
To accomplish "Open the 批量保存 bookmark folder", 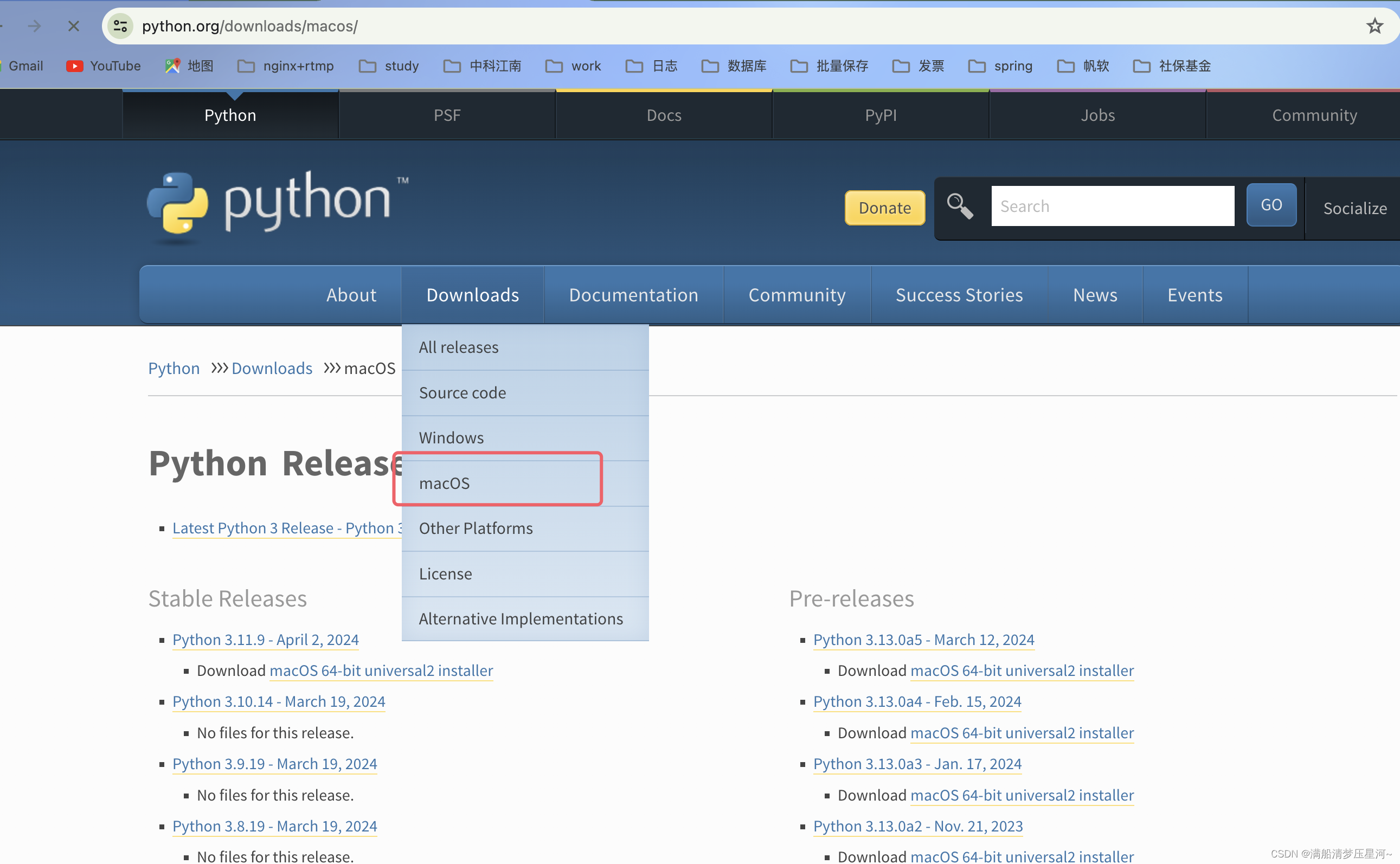I will (830, 66).
